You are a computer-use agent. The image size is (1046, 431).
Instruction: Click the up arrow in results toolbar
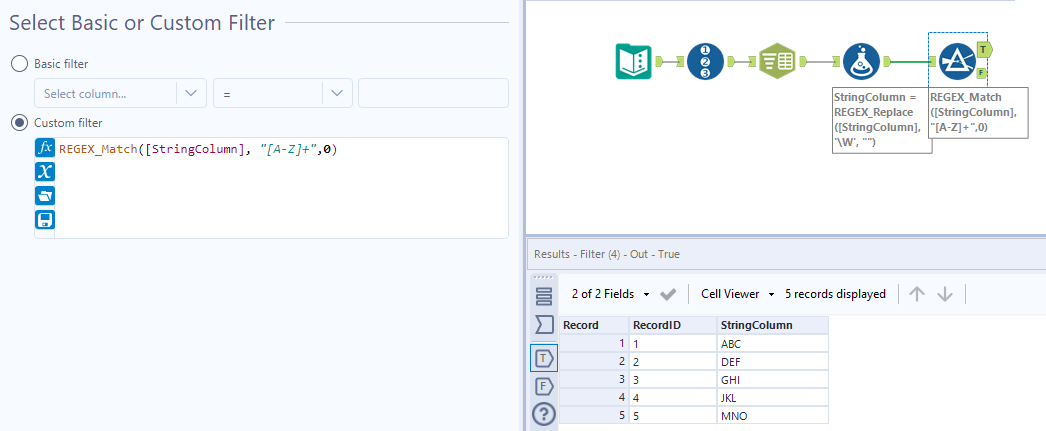click(x=917, y=294)
